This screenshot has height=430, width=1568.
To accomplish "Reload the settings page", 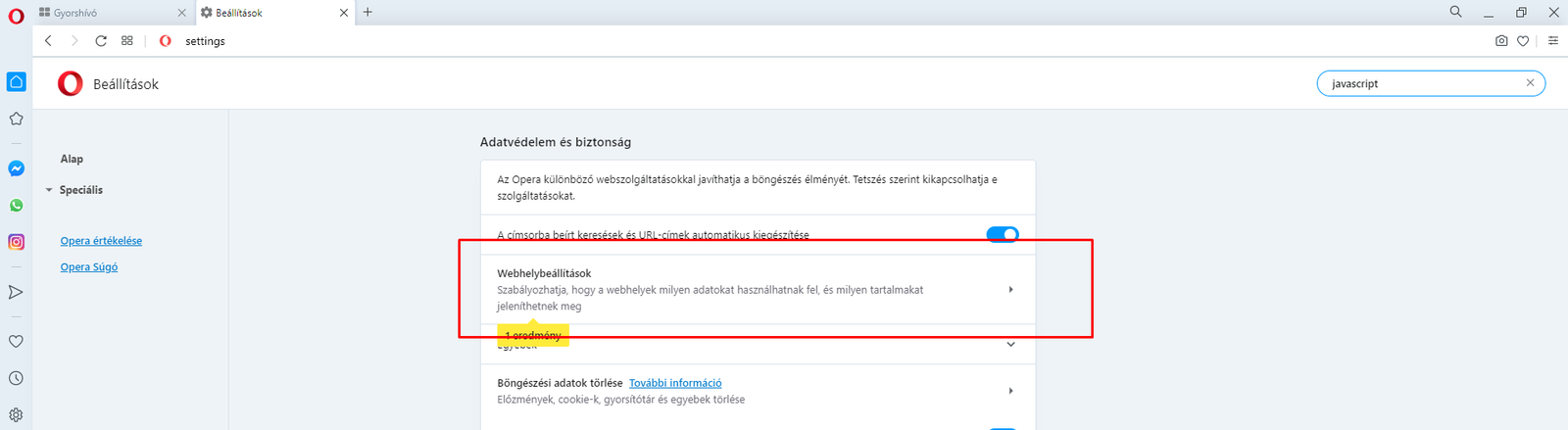I will click(101, 41).
